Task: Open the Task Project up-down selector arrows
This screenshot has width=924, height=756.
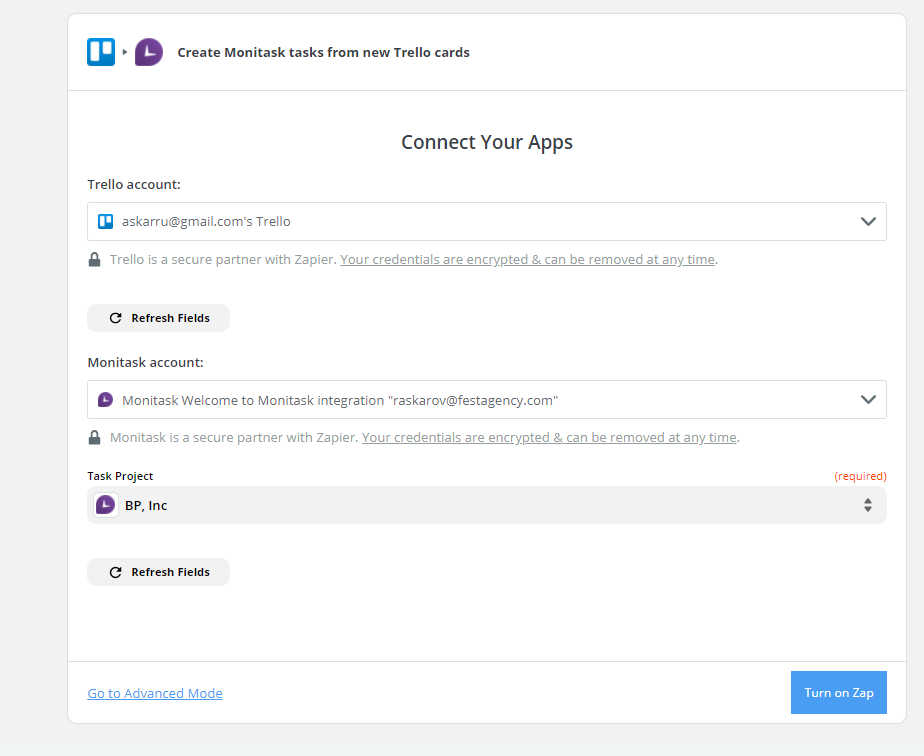Action: pos(867,506)
